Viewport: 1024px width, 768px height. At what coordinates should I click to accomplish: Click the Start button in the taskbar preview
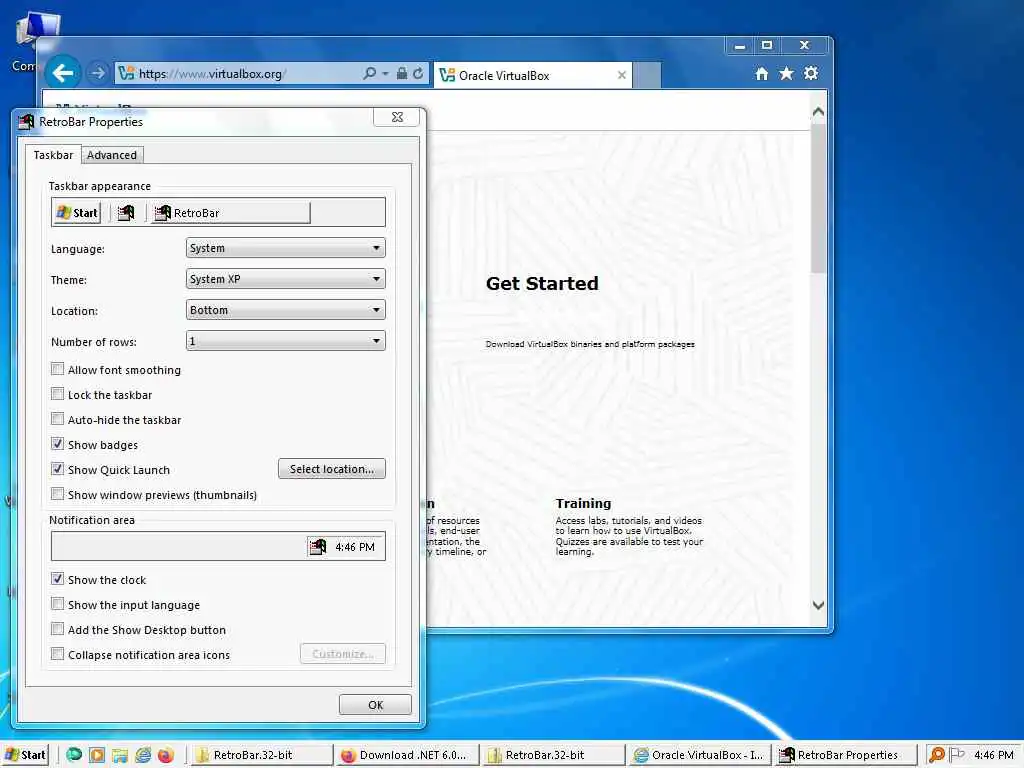click(77, 212)
